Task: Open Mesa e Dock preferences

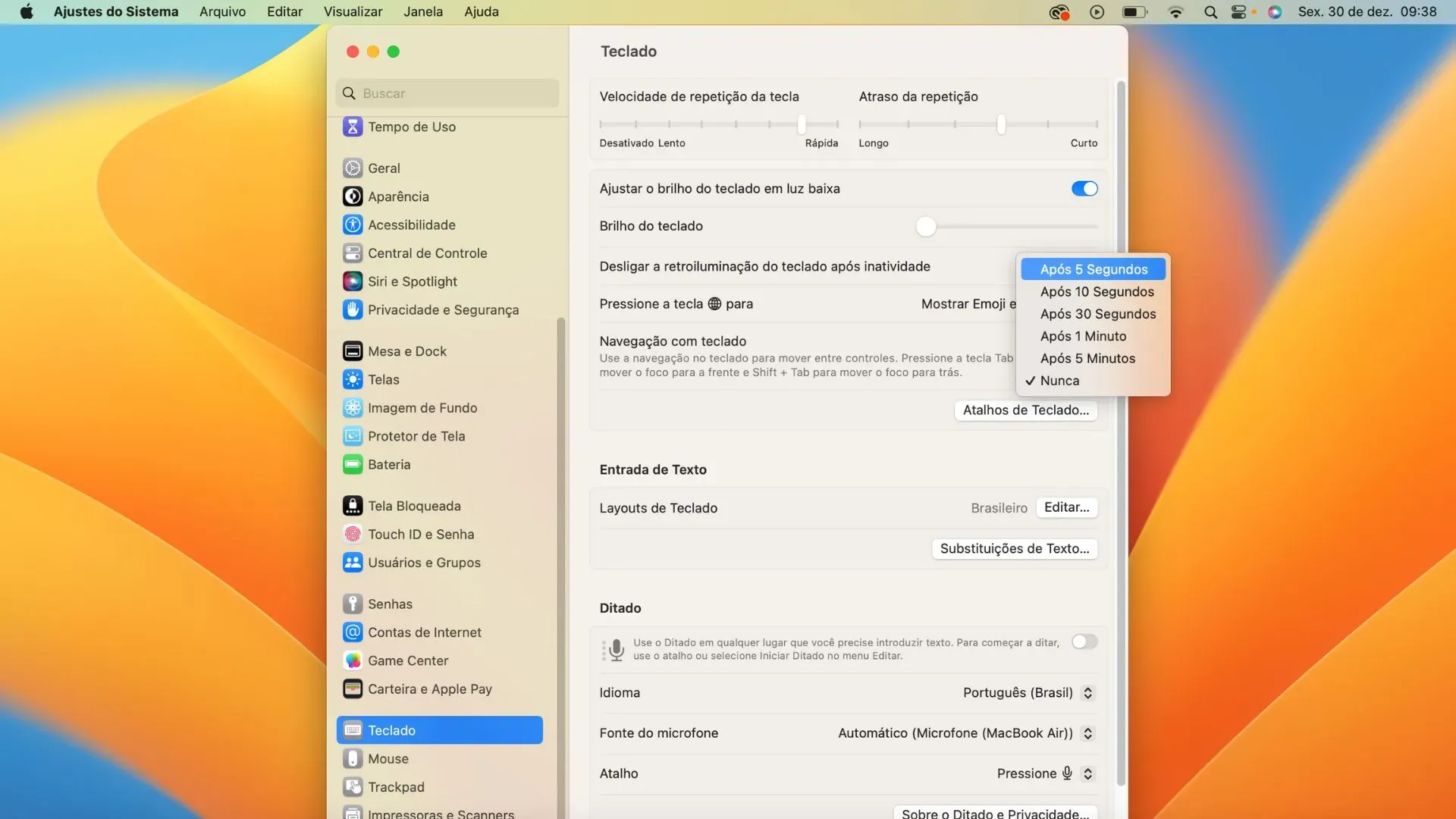Action: 406,350
